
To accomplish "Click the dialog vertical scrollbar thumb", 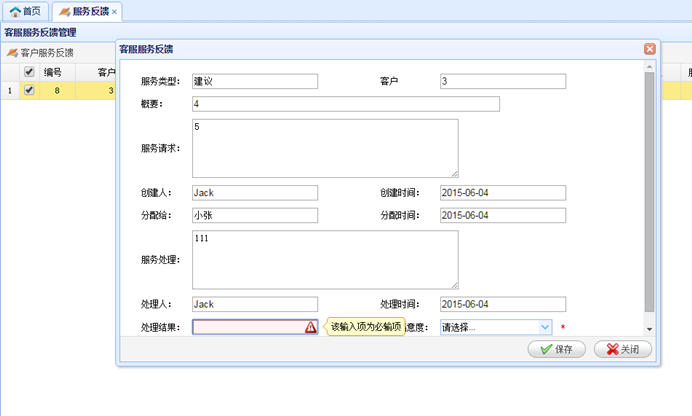I will (649, 192).
